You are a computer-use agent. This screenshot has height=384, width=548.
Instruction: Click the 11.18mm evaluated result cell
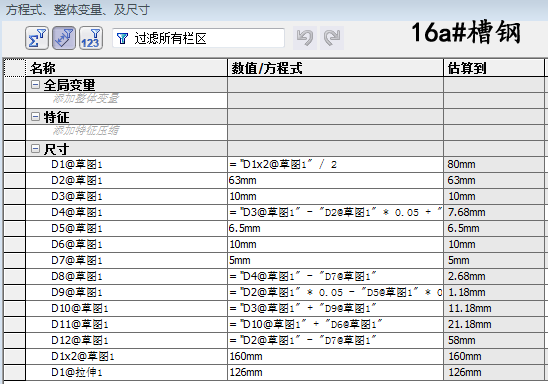tap(494, 309)
